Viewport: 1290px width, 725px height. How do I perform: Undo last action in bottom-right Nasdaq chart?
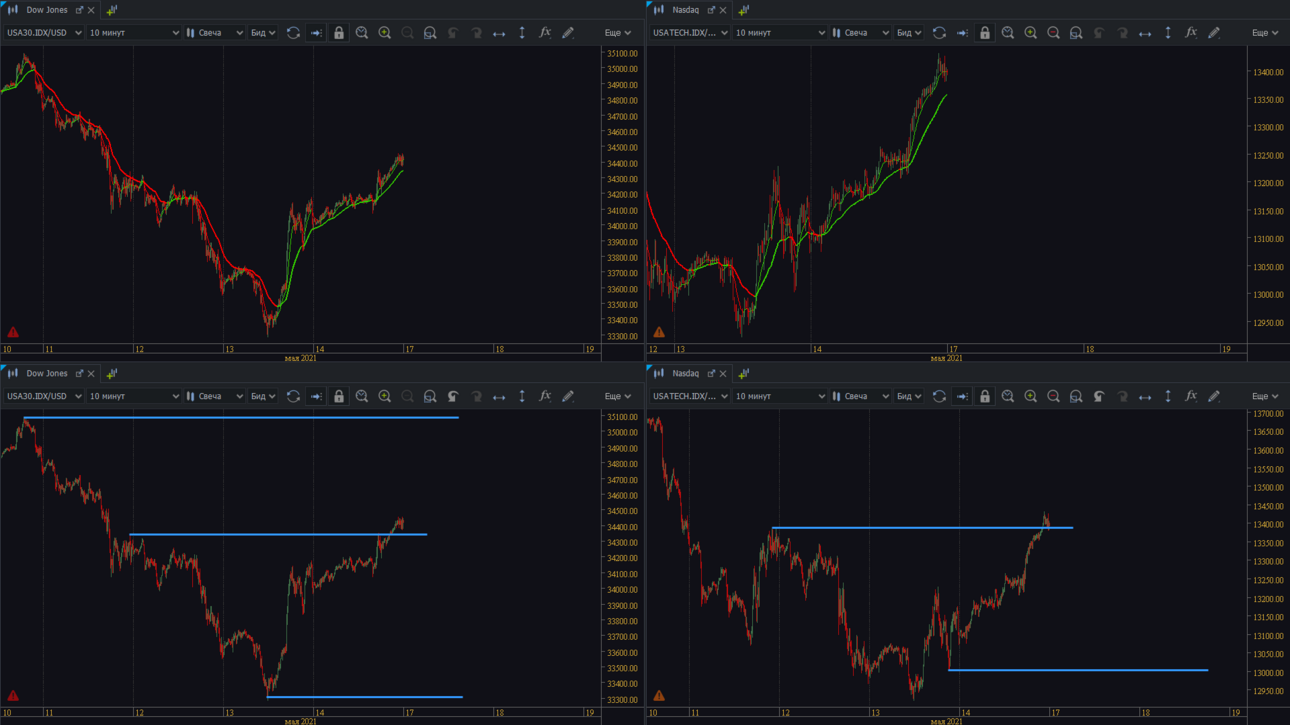pyautogui.click(x=1099, y=397)
